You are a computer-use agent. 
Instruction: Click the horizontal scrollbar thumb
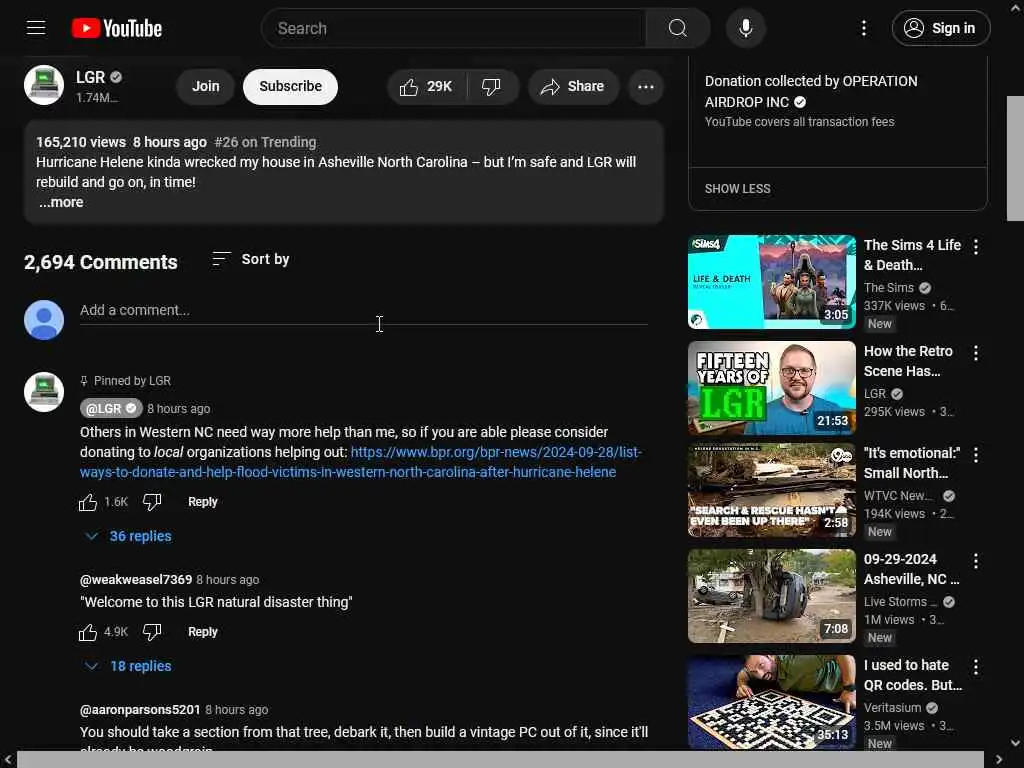click(x=500, y=759)
